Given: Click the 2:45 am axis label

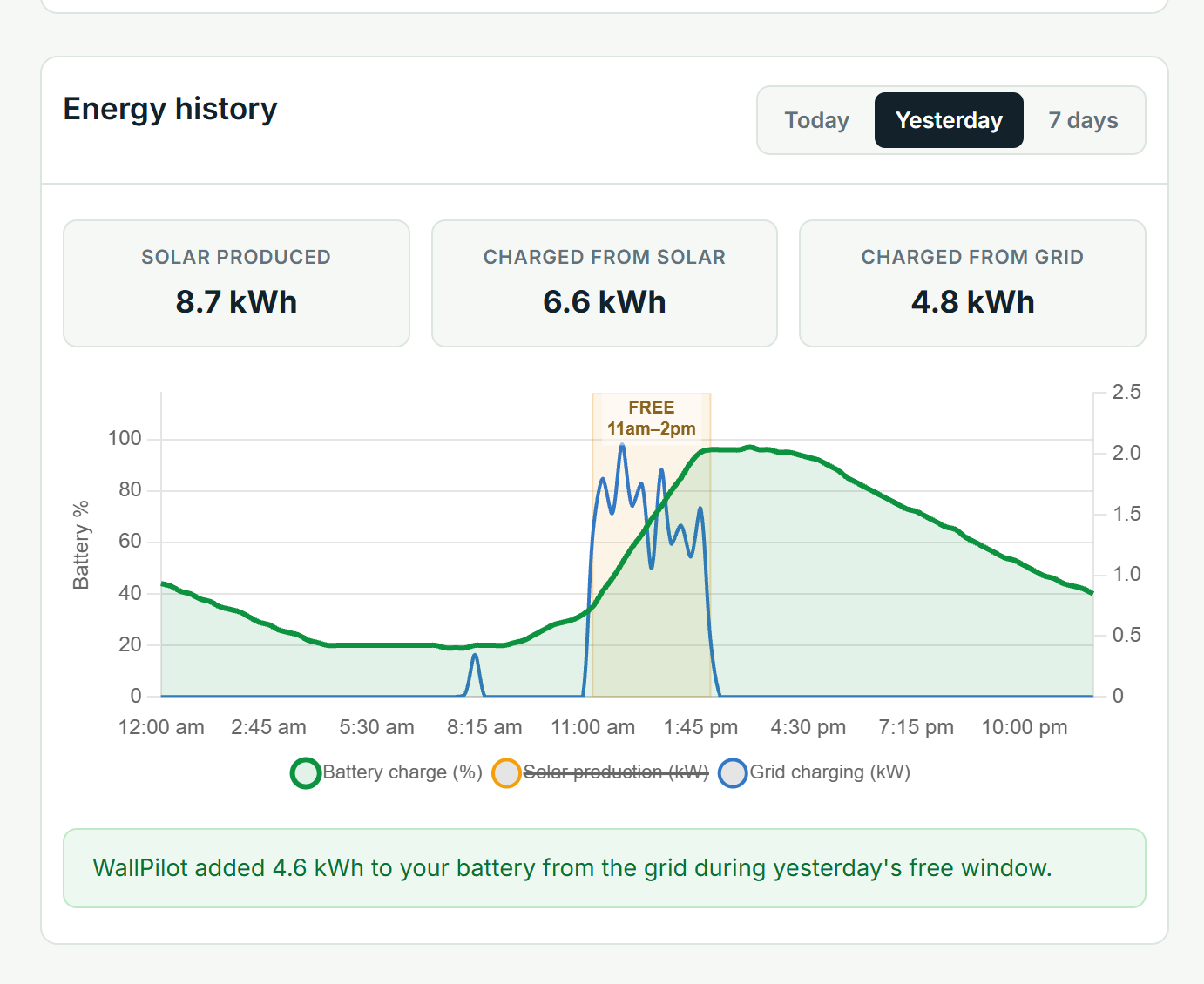Looking at the screenshot, I should tap(268, 727).
